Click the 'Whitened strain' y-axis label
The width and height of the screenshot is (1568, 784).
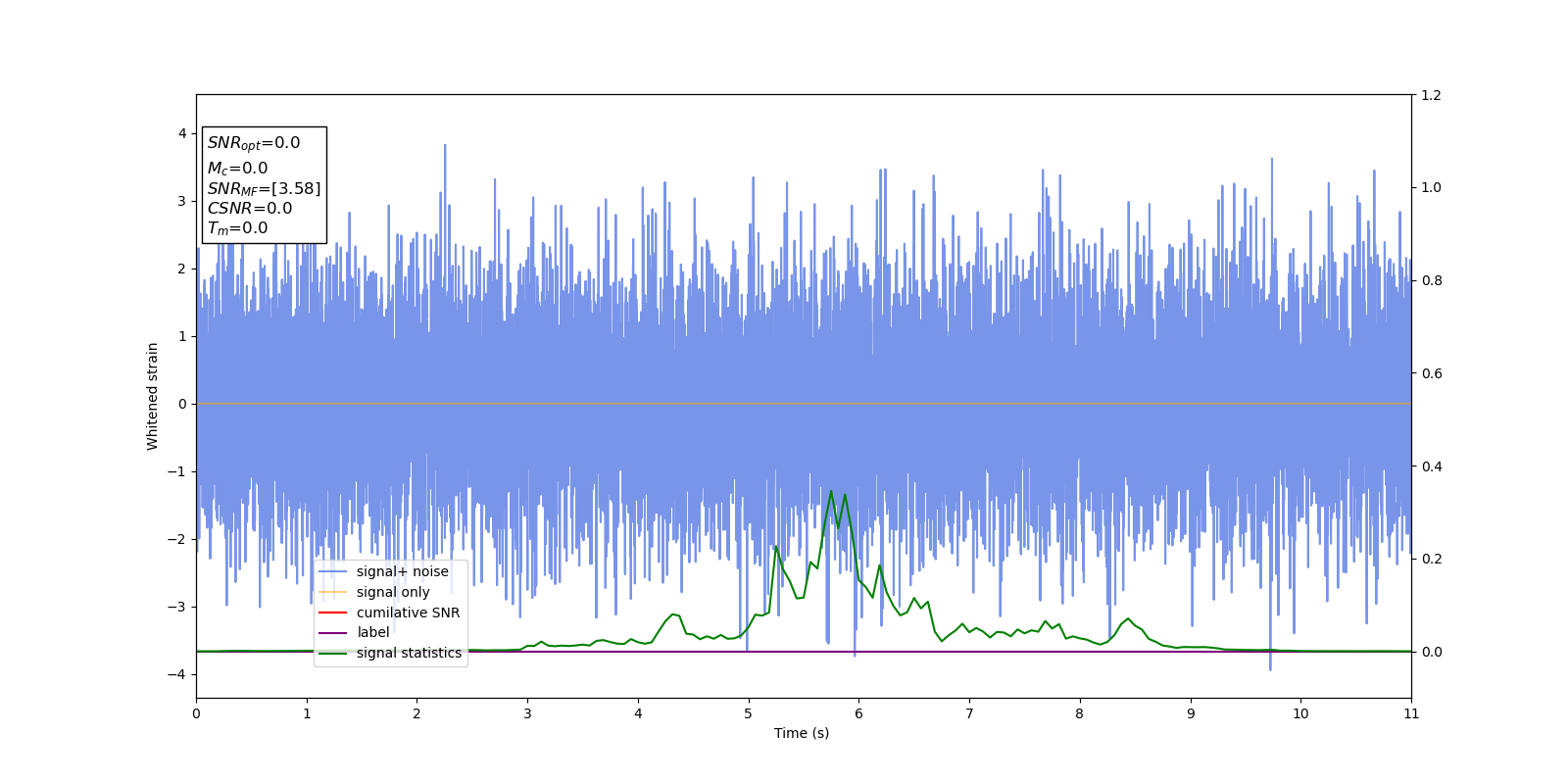(153, 396)
